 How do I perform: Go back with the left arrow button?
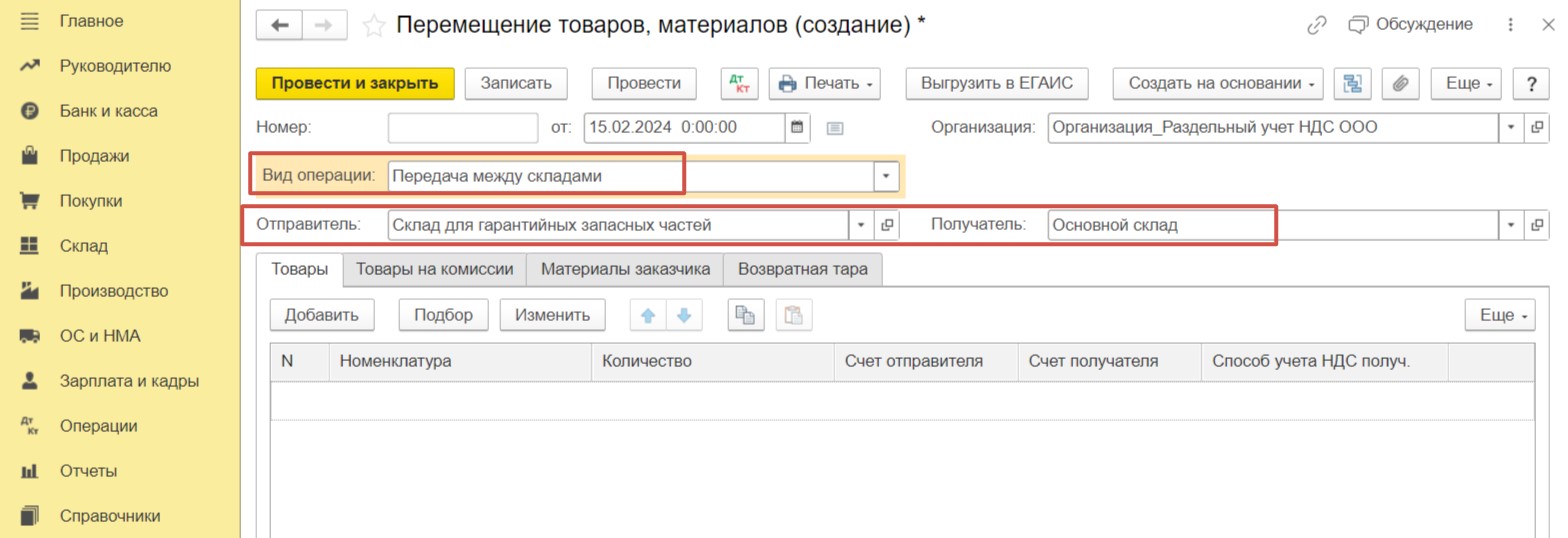coord(280,26)
